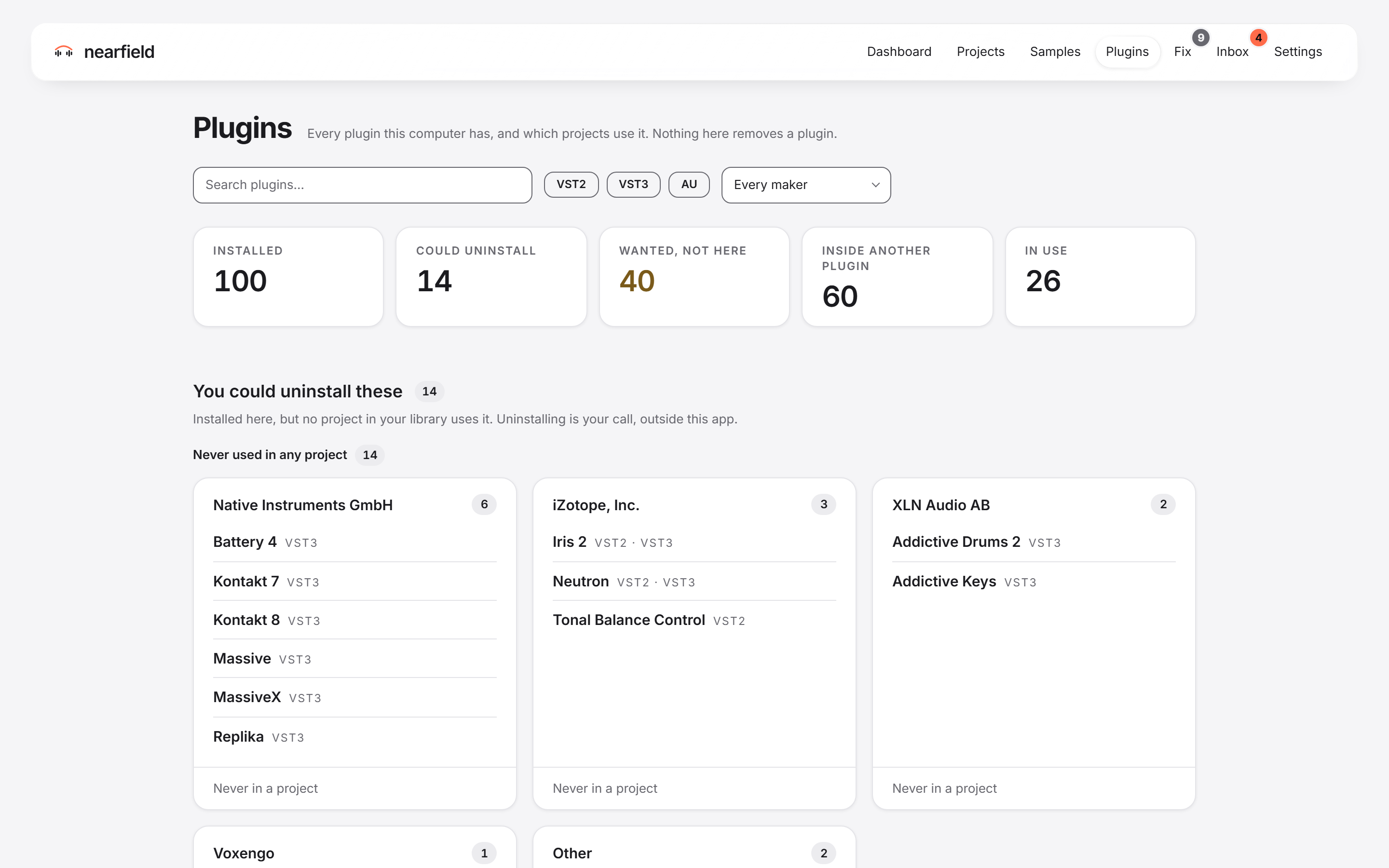Select the Massive VST3 plugin row
The height and width of the screenshot is (868, 1389).
[354, 658]
